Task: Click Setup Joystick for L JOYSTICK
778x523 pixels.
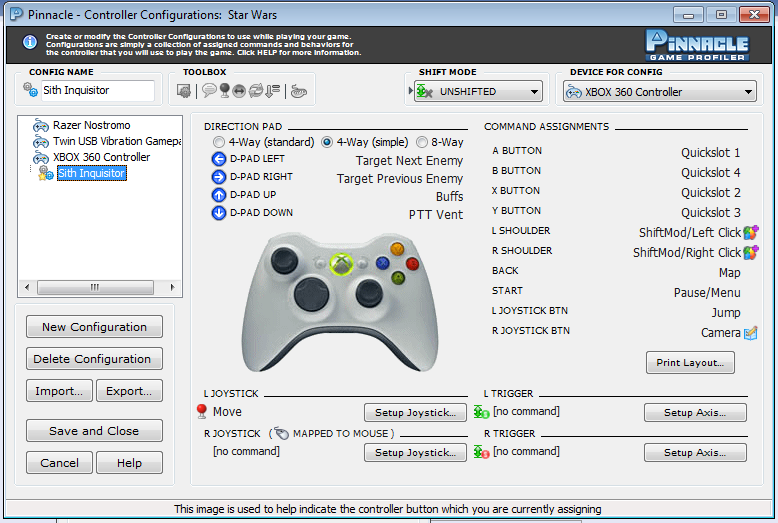Action: coord(415,412)
